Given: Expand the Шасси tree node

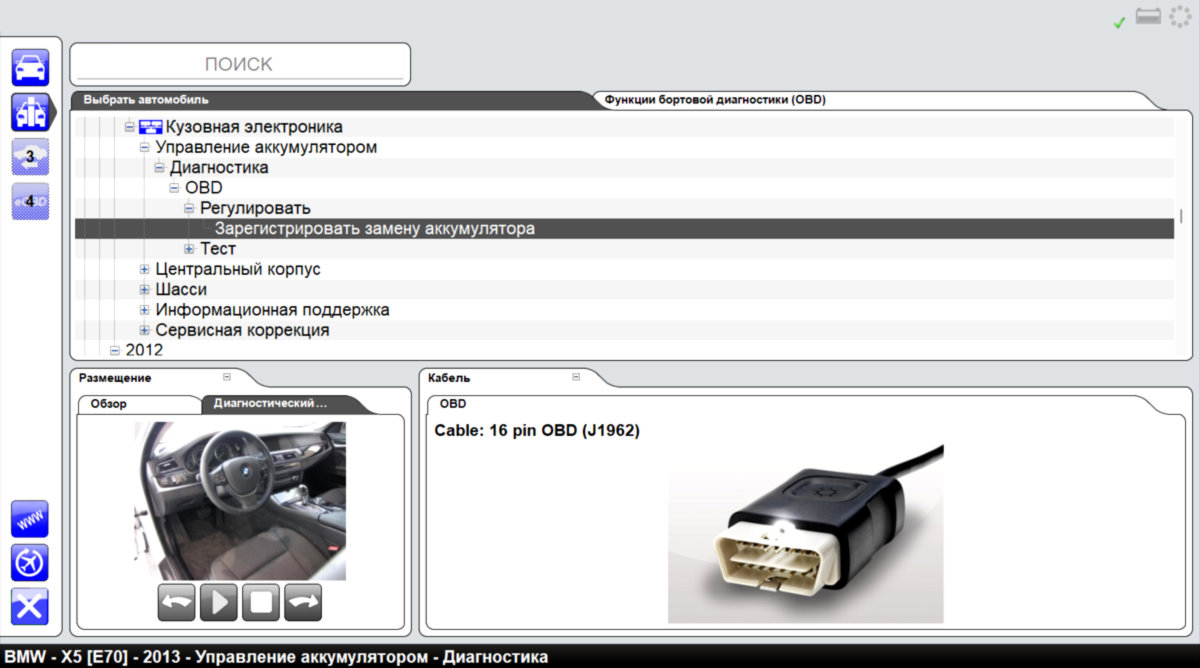Looking at the screenshot, I should click(145, 290).
